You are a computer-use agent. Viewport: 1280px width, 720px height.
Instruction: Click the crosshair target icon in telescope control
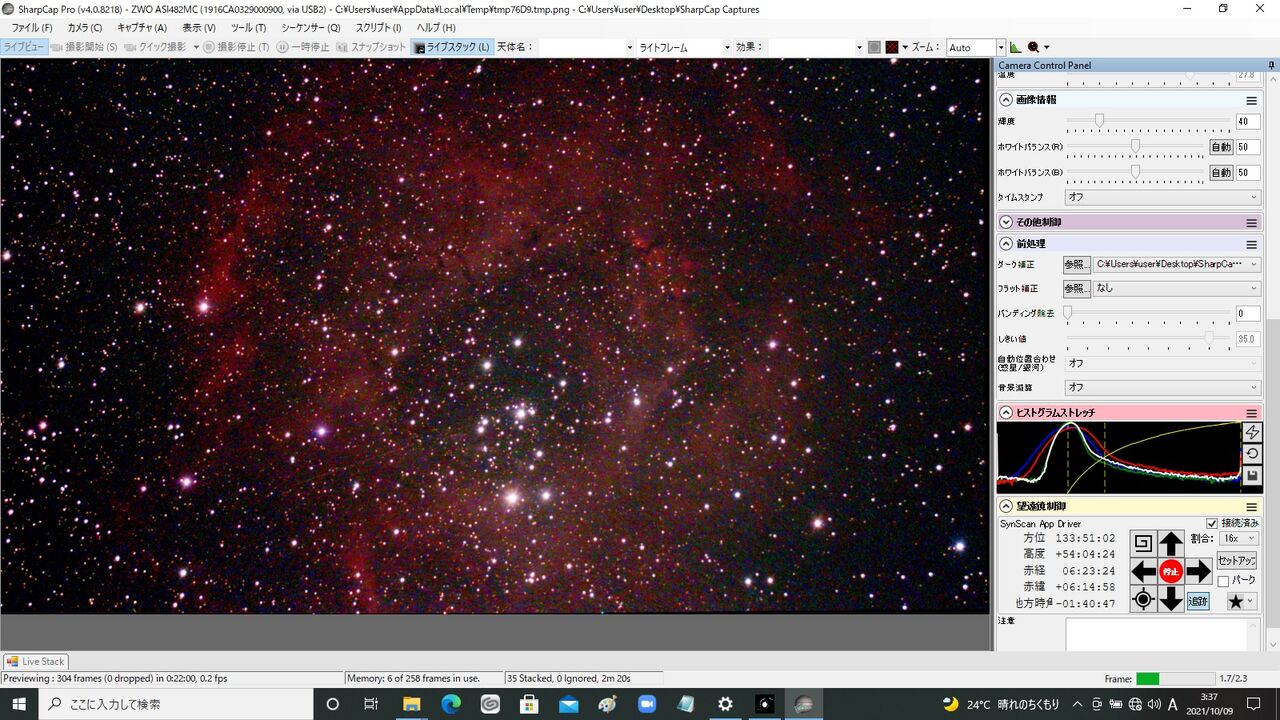pyautogui.click(x=1143, y=600)
